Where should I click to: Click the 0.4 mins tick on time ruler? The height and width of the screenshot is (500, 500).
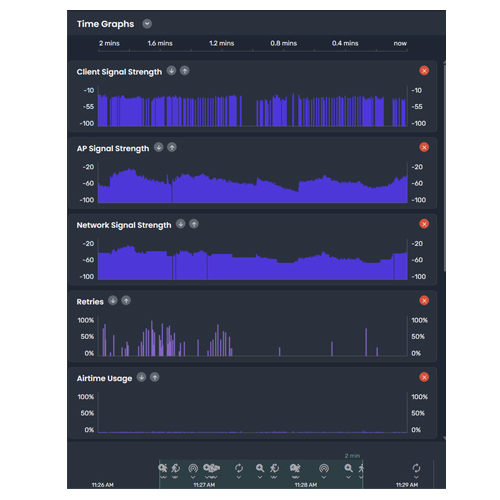[345, 43]
